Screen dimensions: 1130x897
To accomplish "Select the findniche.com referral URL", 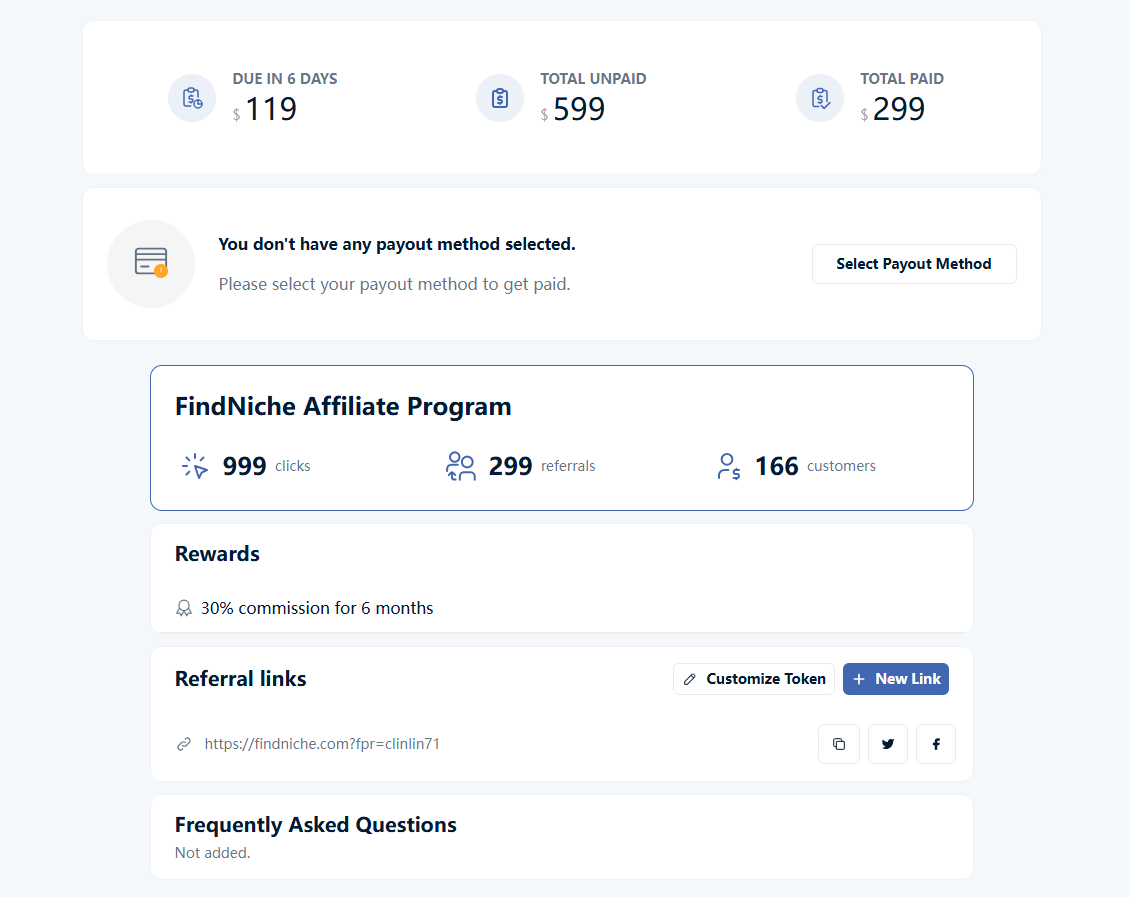I will [321, 744].
